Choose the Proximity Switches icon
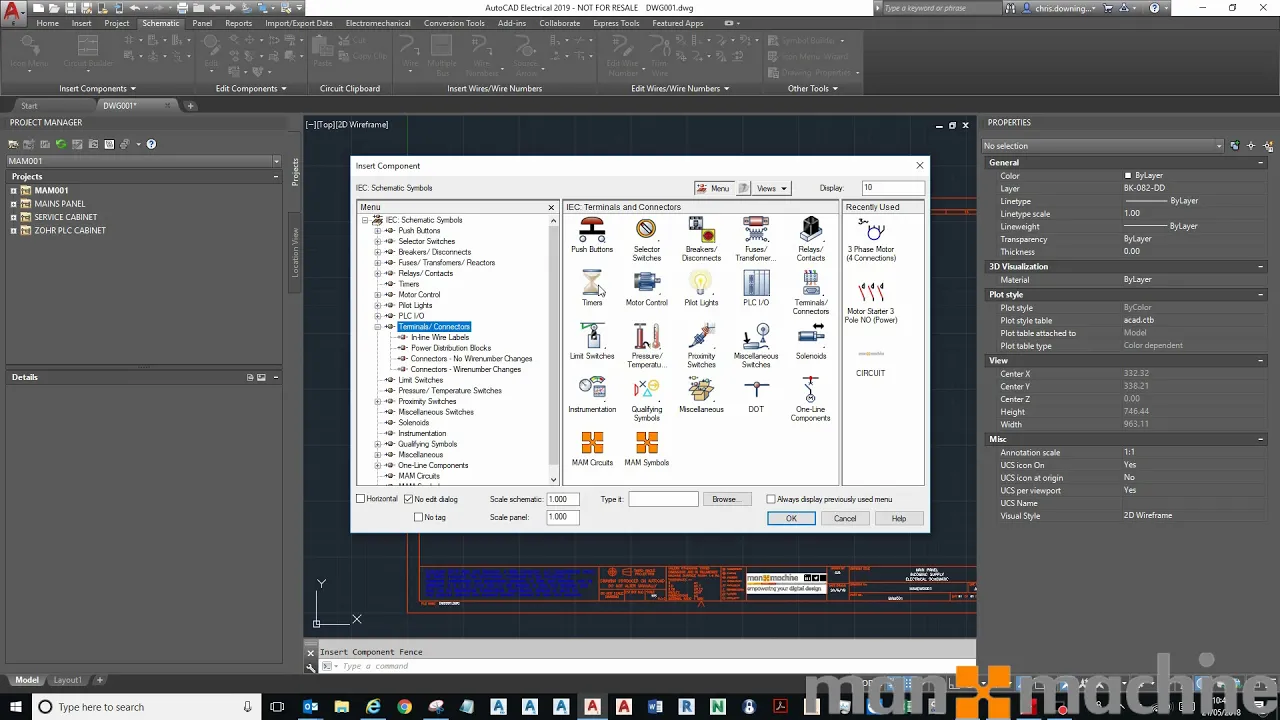The height and width of the screenshot is (720, 1280). pos(701,336)
